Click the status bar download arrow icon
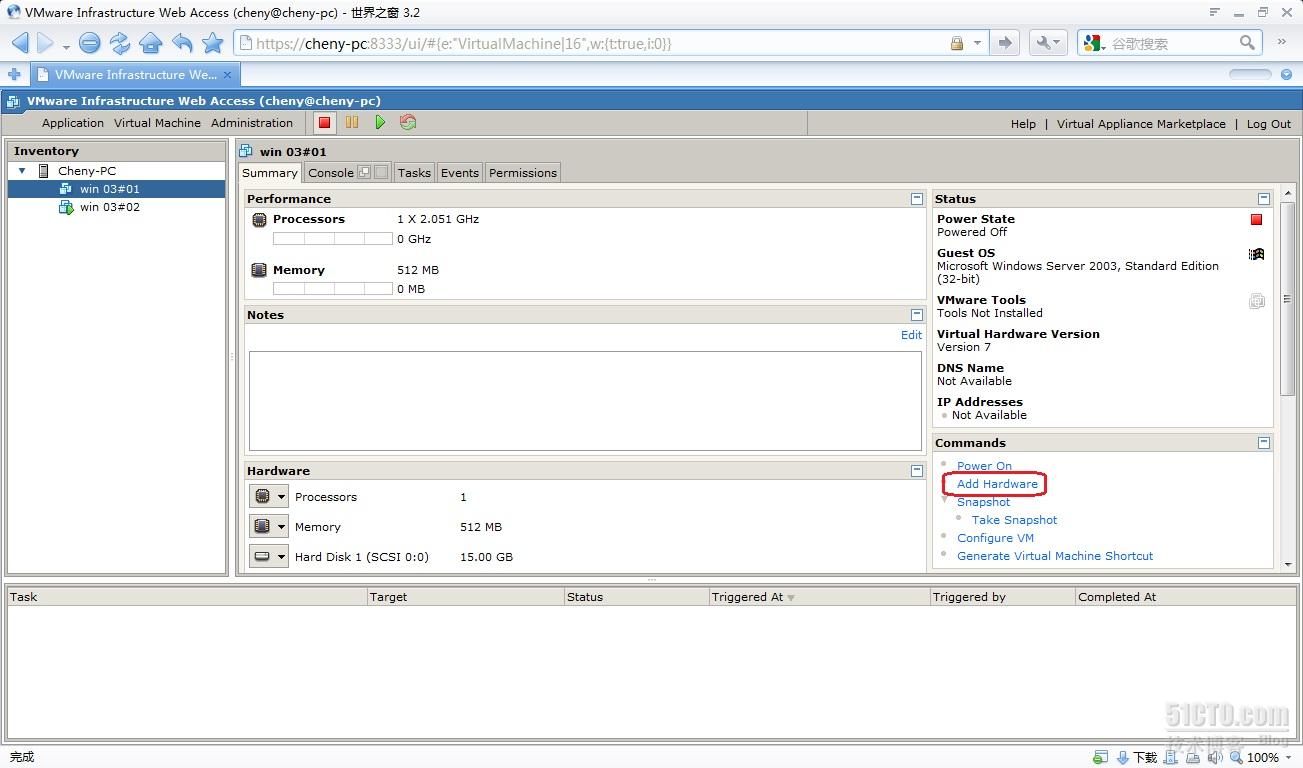The image size is (1303, 768). click(x=1123, y=758)
